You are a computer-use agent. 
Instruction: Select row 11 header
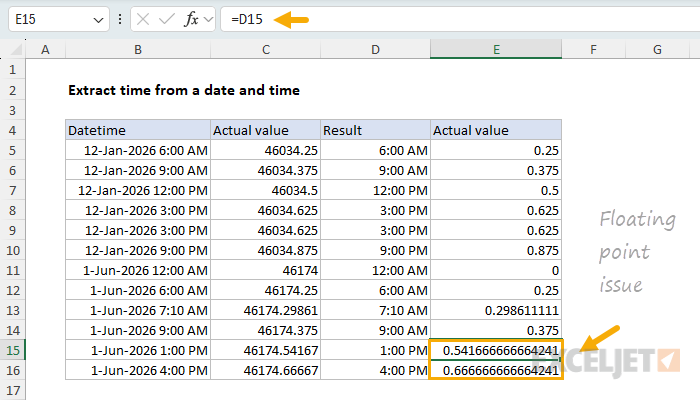[x=12, y=271]
